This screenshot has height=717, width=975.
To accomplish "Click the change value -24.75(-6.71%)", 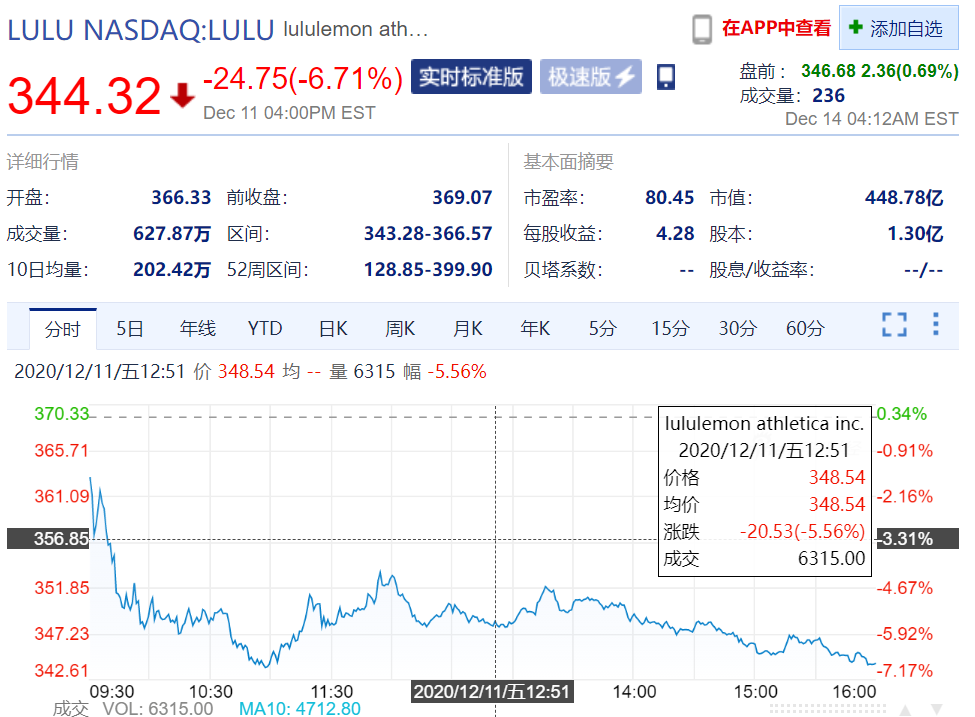I will click(303, 79).
